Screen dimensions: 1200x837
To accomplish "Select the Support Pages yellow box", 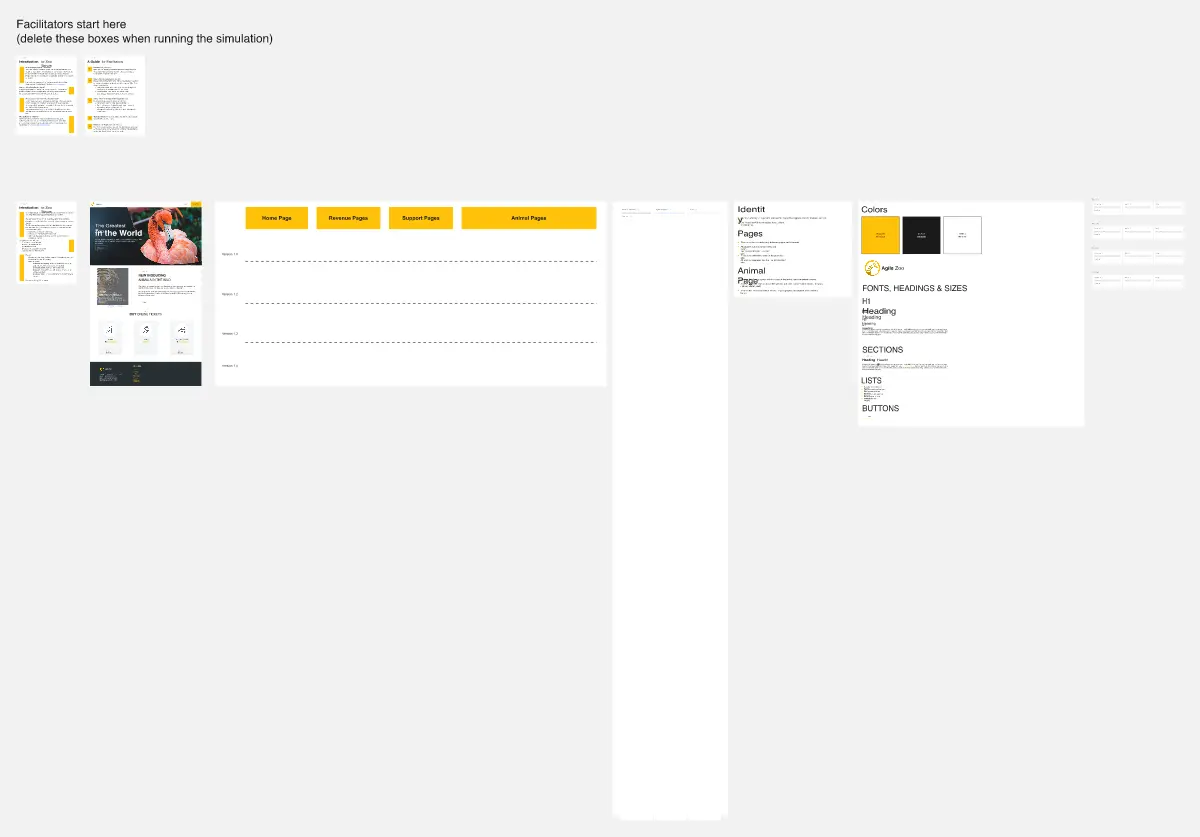I will coord(420,218).
